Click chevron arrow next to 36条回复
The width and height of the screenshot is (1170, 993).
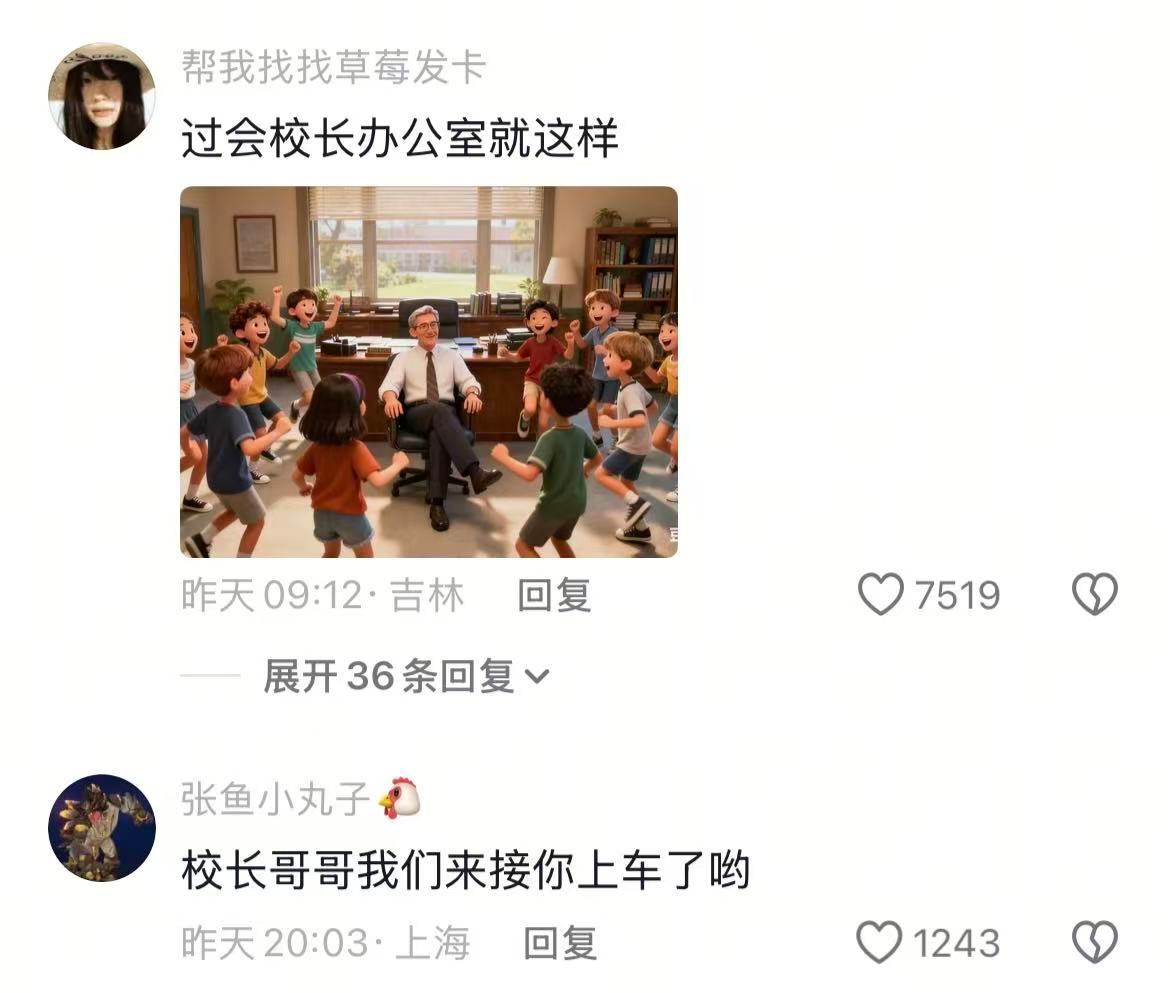click(537, 677)
